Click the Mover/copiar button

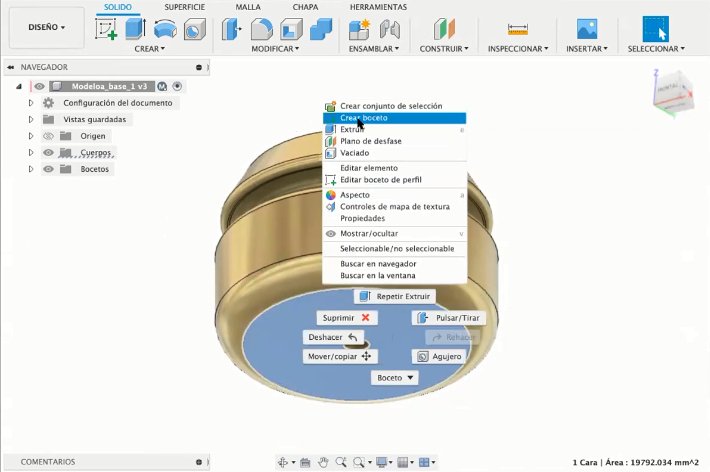click(x=340, y=356)
